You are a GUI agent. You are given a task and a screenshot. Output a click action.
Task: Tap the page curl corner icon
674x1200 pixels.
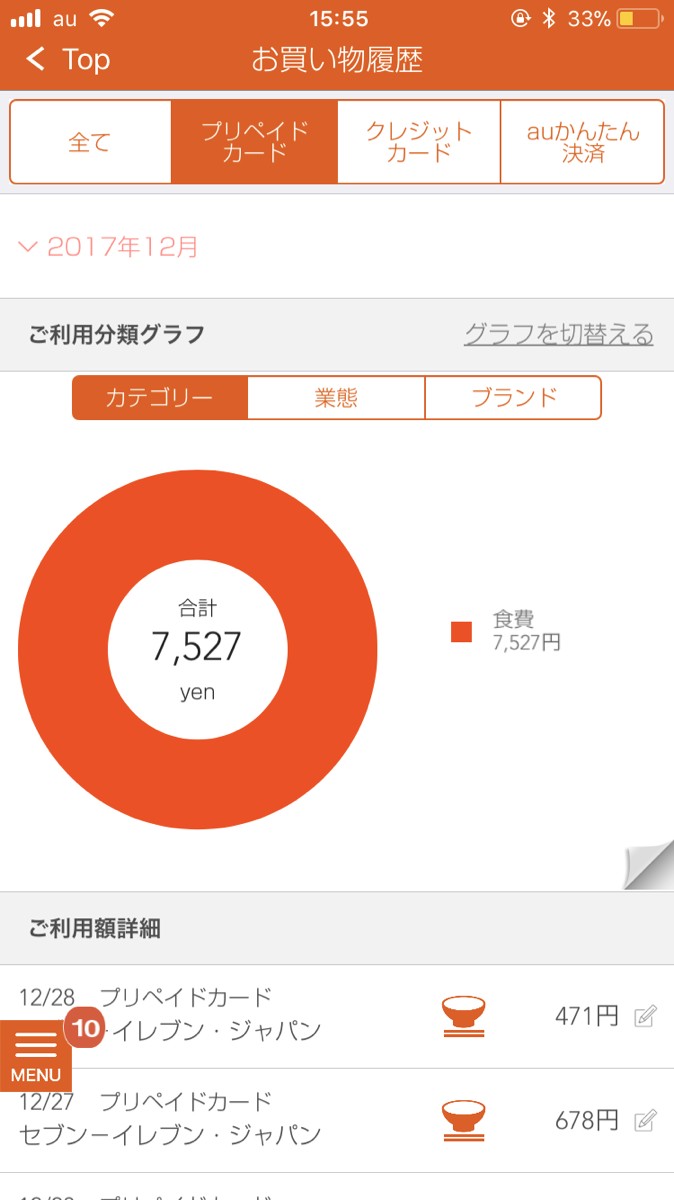click(648, 866)
